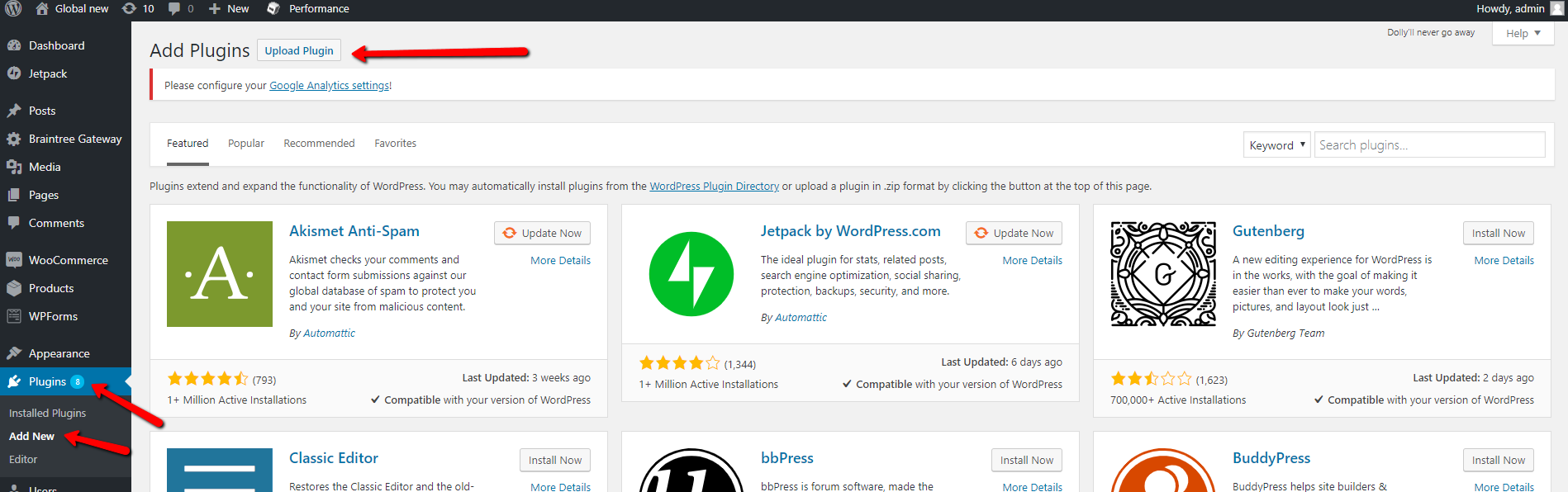Open Installed Plugins in the sidebar submenu
The image size is (1568, 492).
pyautogui.click(x=47, y=413)
